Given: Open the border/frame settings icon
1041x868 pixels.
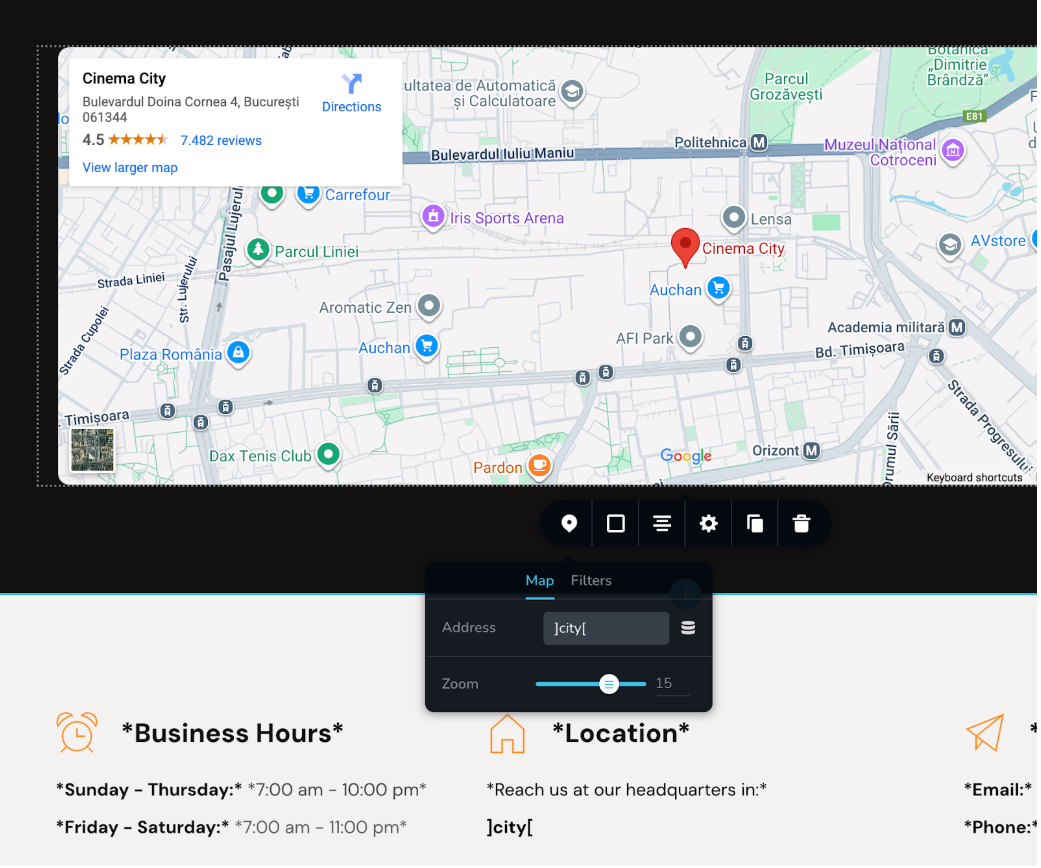Looking at the screenshot, I should point(616,524).
